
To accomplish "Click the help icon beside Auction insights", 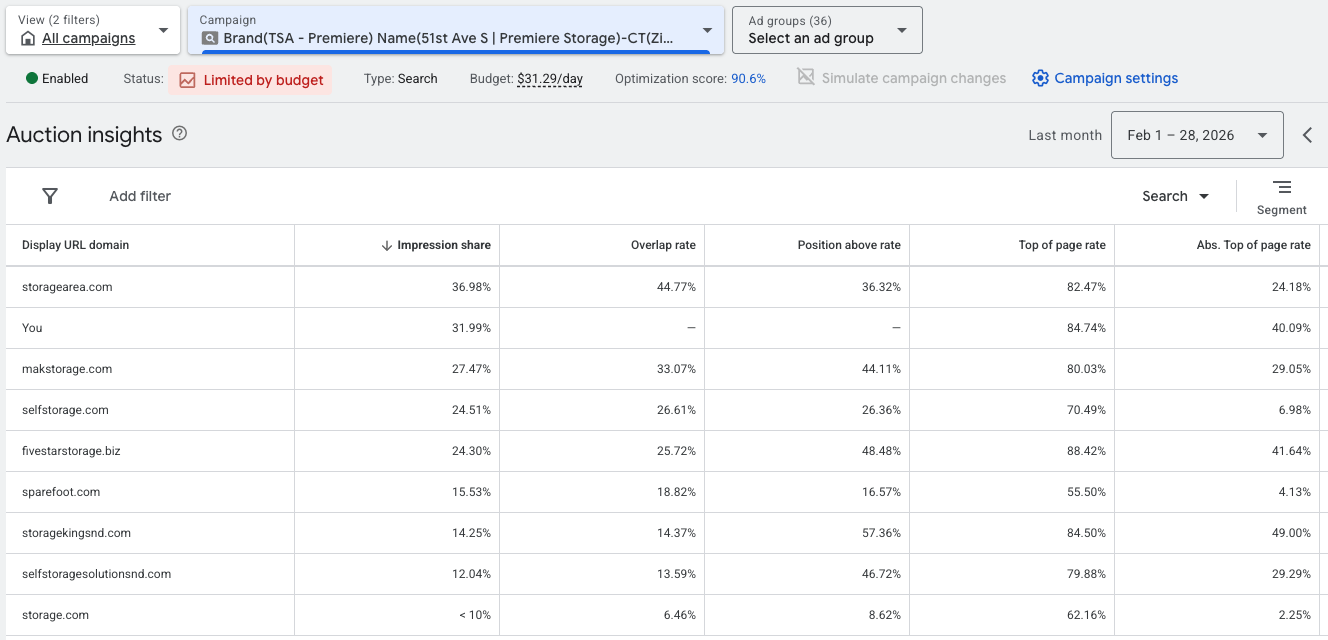I will 180,134.
